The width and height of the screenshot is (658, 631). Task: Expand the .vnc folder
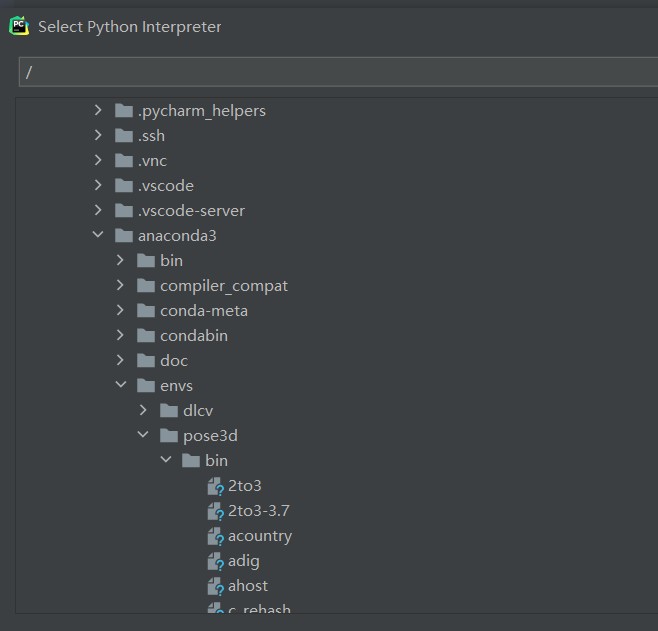click(98, 160)
